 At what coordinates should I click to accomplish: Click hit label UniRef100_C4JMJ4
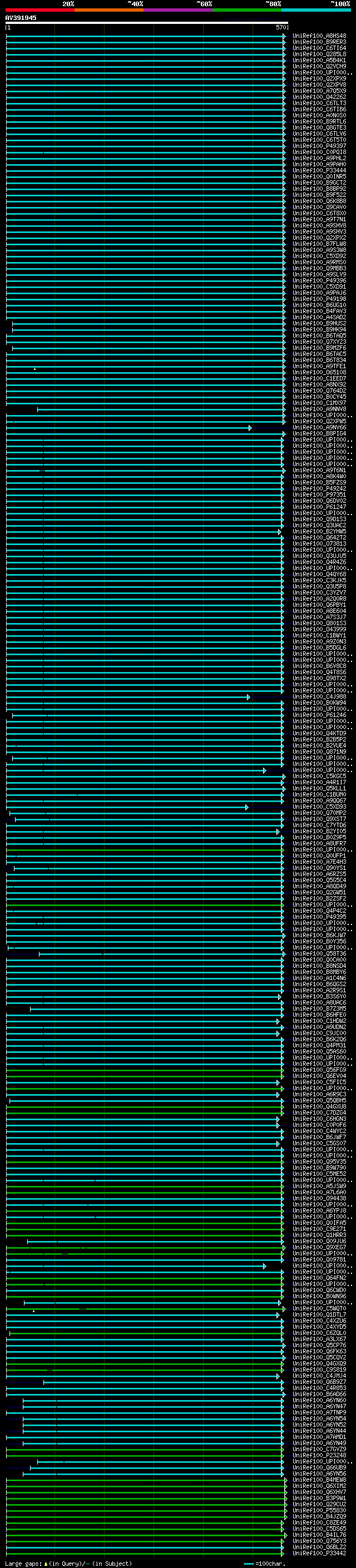pos(319,1376)
